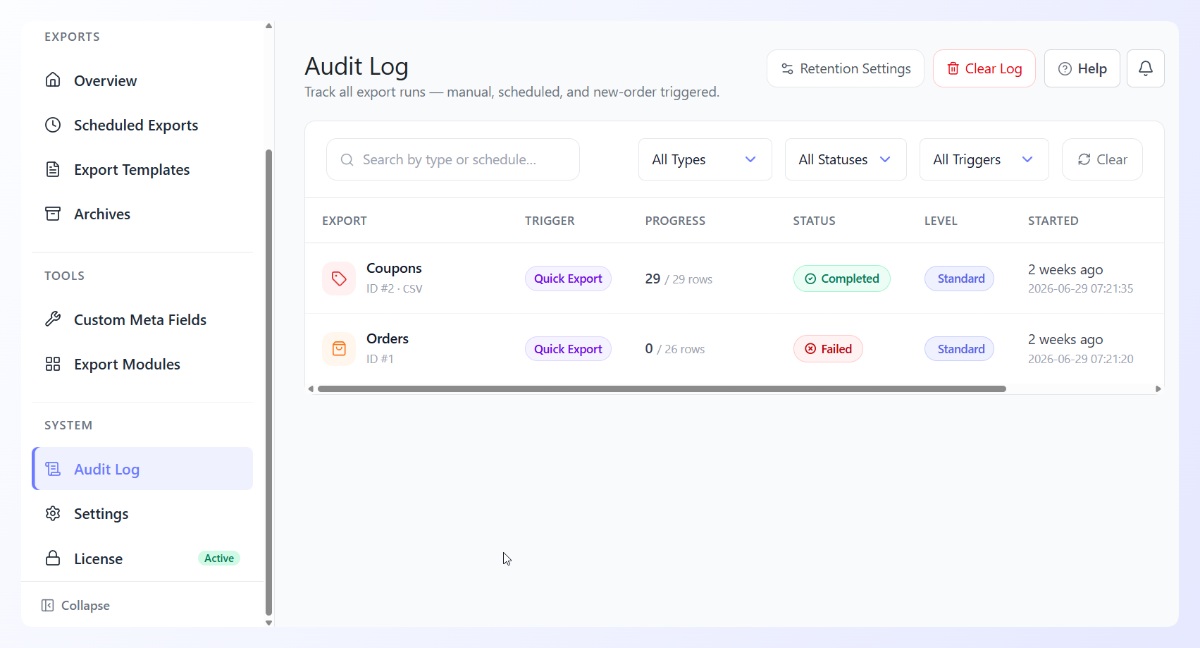Click the STATUS column header
The height and width of the screenshot is (648, 1200).
[x=814, y=221]
